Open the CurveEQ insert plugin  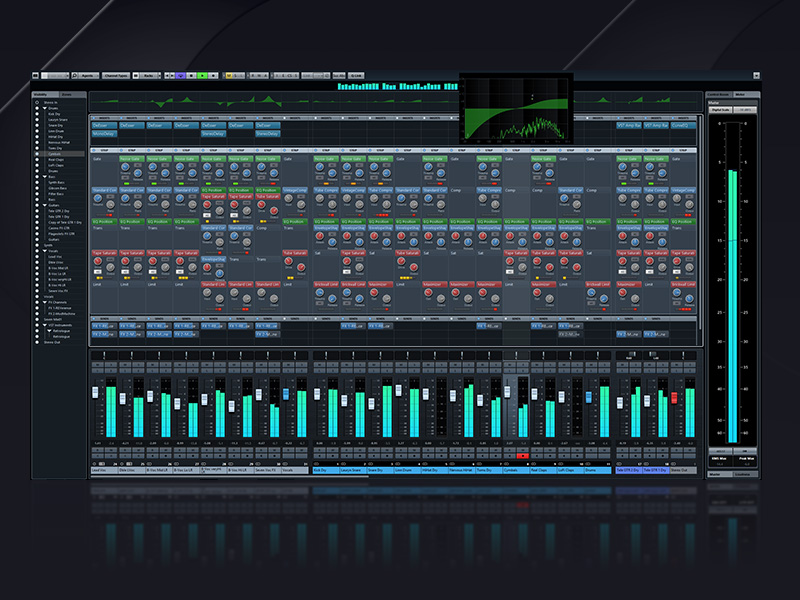682,125
